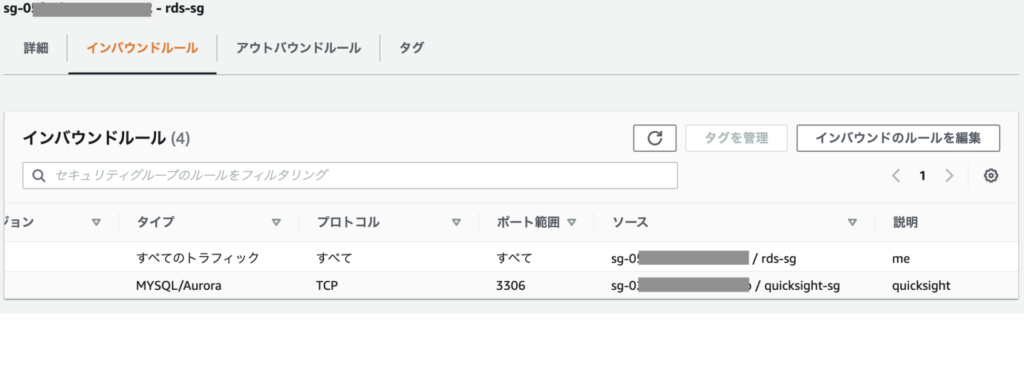Select page number 1 in pagination
Viewport: 1024px width, 365px height.
pos(923,176)
